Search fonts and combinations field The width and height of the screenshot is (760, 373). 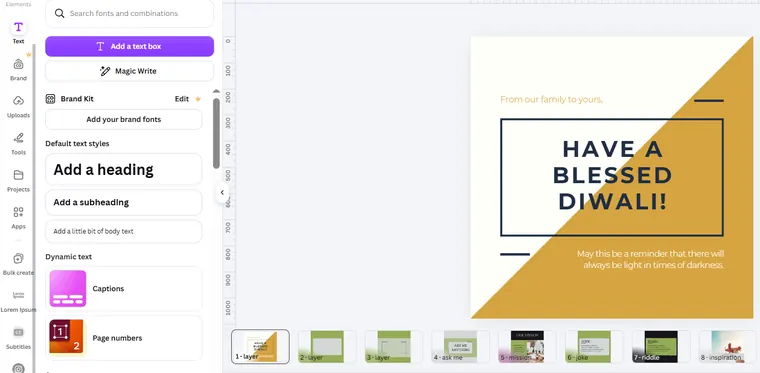pyautogui.click(x=129, y=14)
